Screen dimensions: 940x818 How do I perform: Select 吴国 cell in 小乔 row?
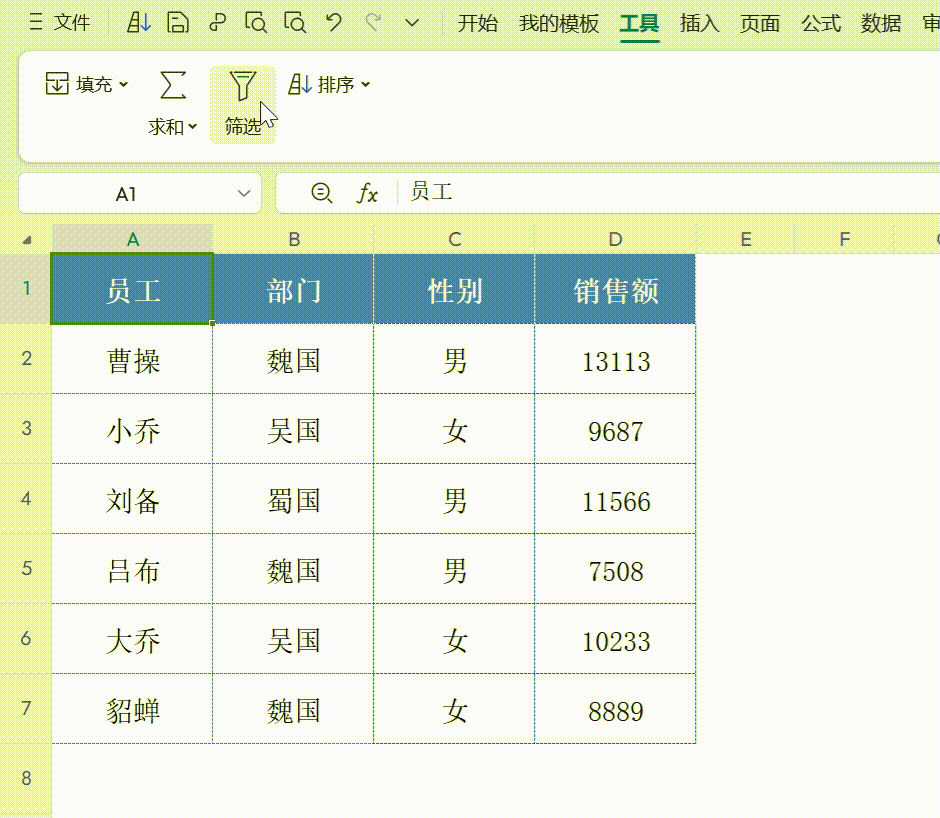tap(294, 429)
